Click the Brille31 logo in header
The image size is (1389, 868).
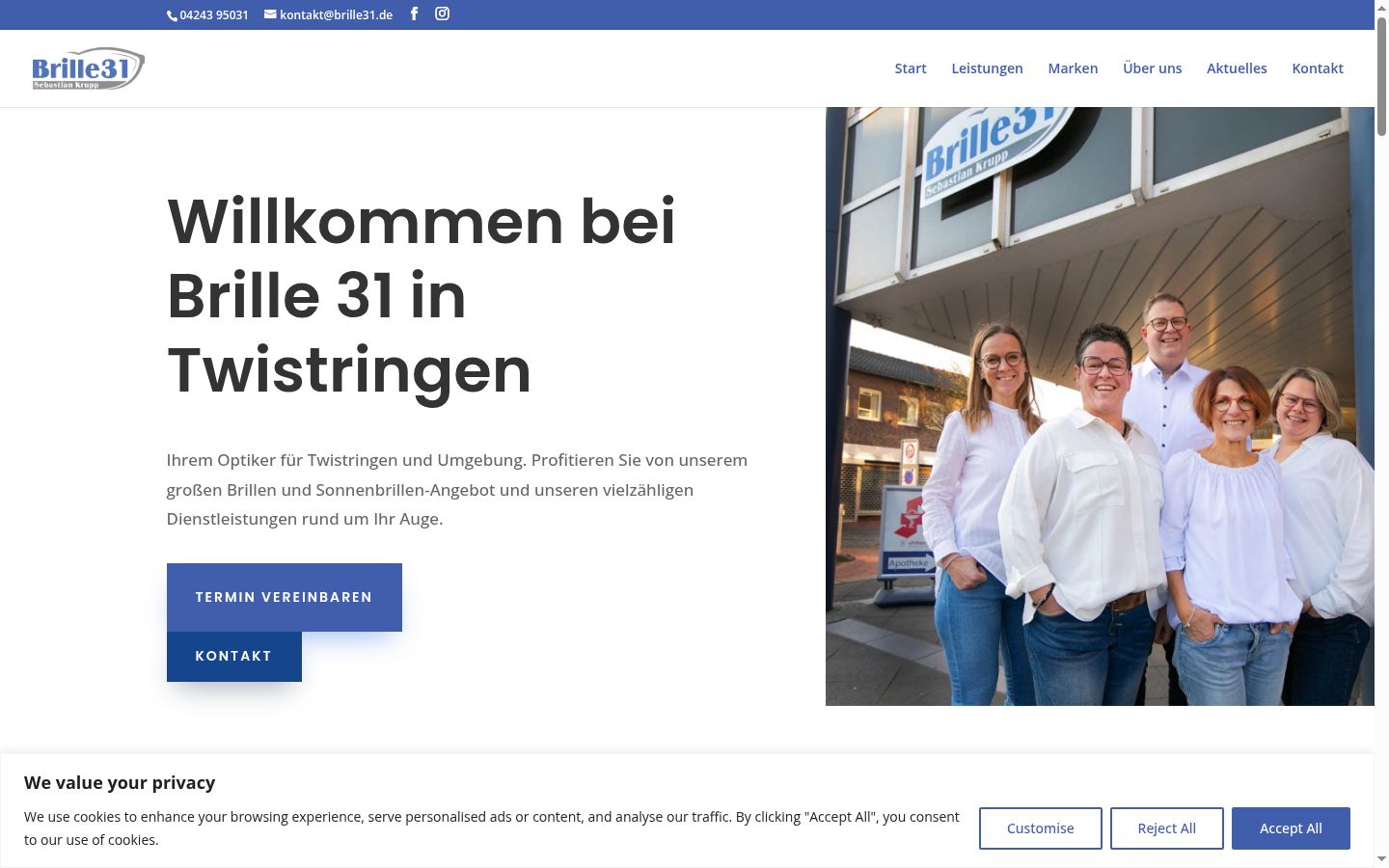point(88,68)
